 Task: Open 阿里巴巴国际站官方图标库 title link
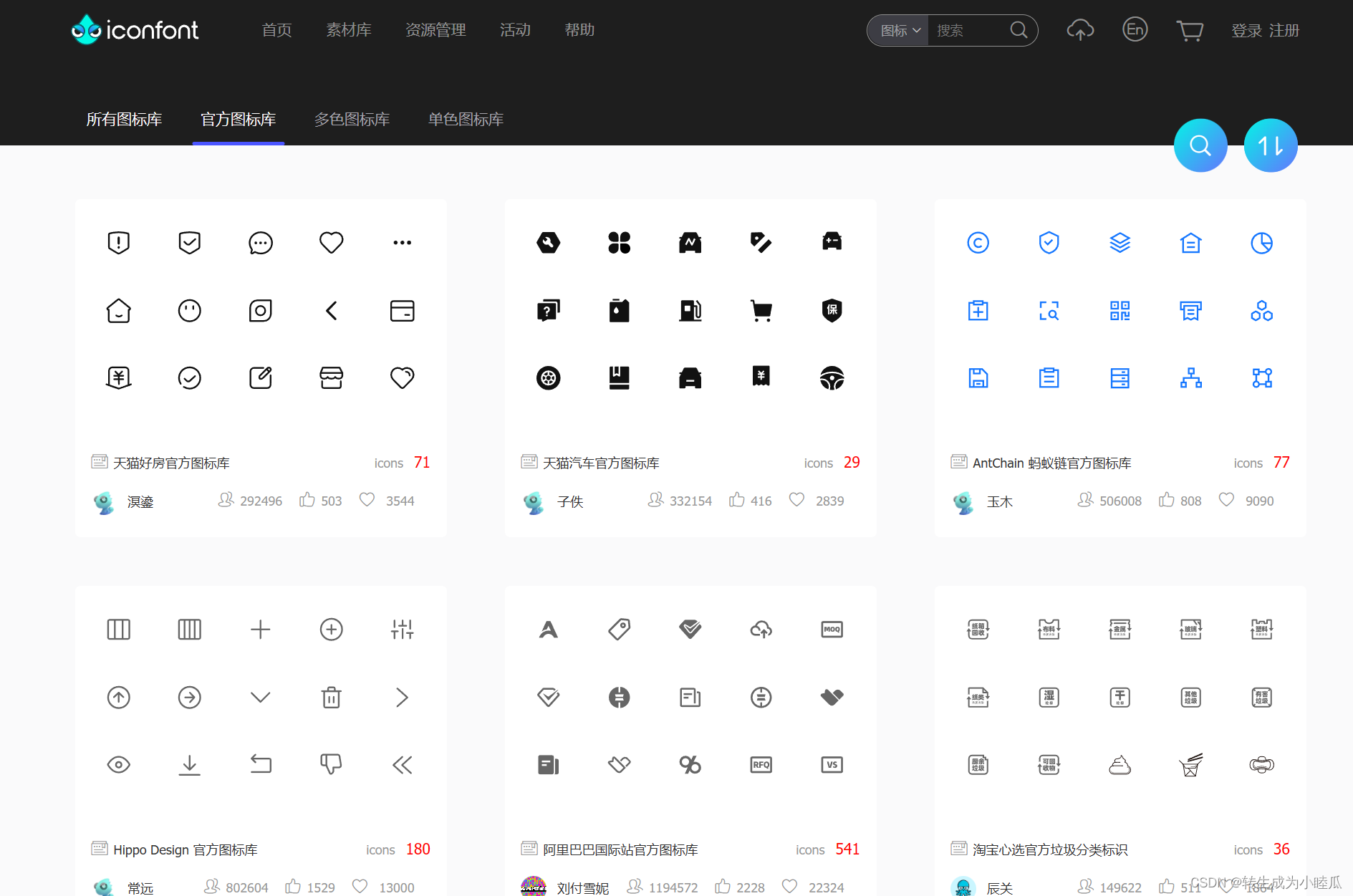tap(620, 849)
